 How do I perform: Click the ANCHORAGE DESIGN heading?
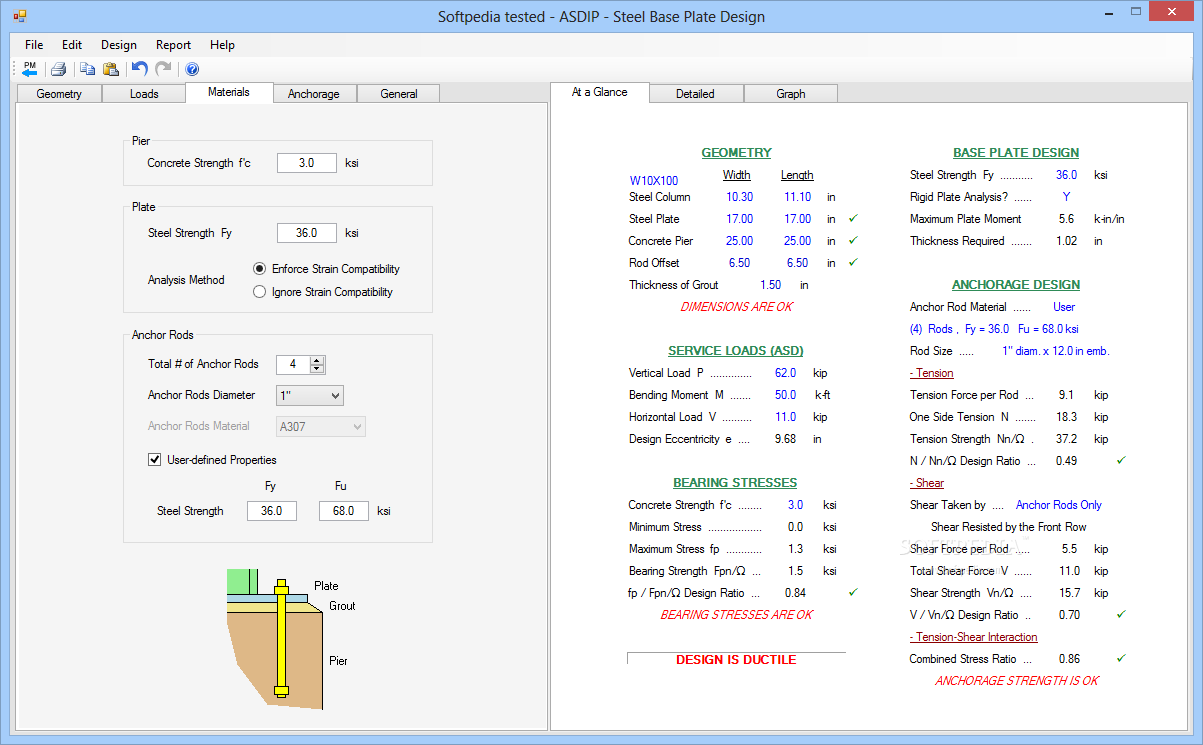1016,285
